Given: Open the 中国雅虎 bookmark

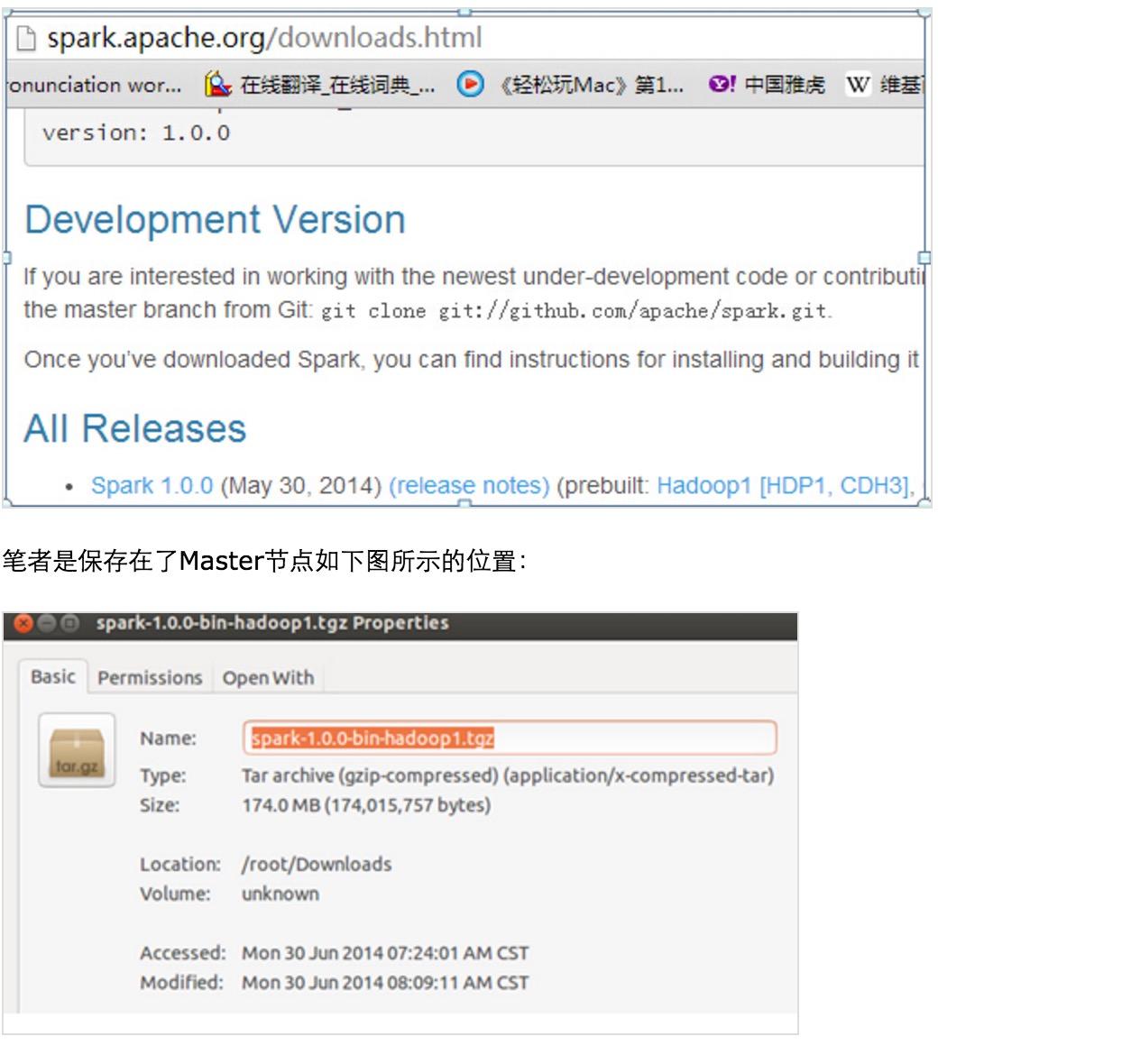Looking at the screenshot, I should (x=785, y=85).
